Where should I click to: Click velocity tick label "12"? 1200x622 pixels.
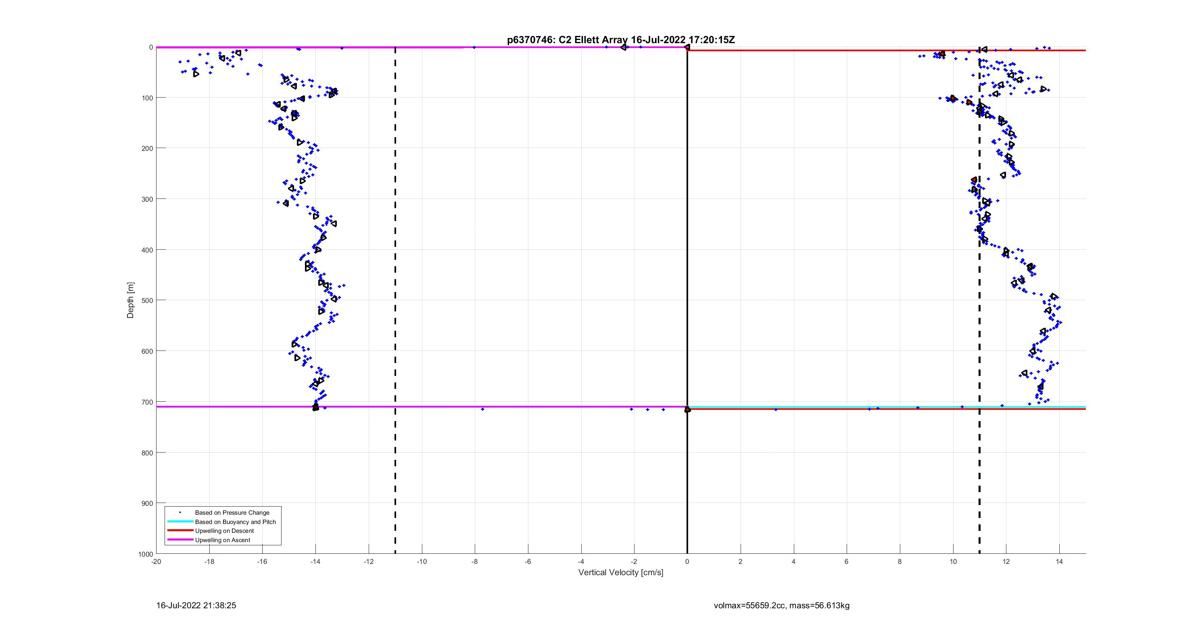(x=1006, y=562)
